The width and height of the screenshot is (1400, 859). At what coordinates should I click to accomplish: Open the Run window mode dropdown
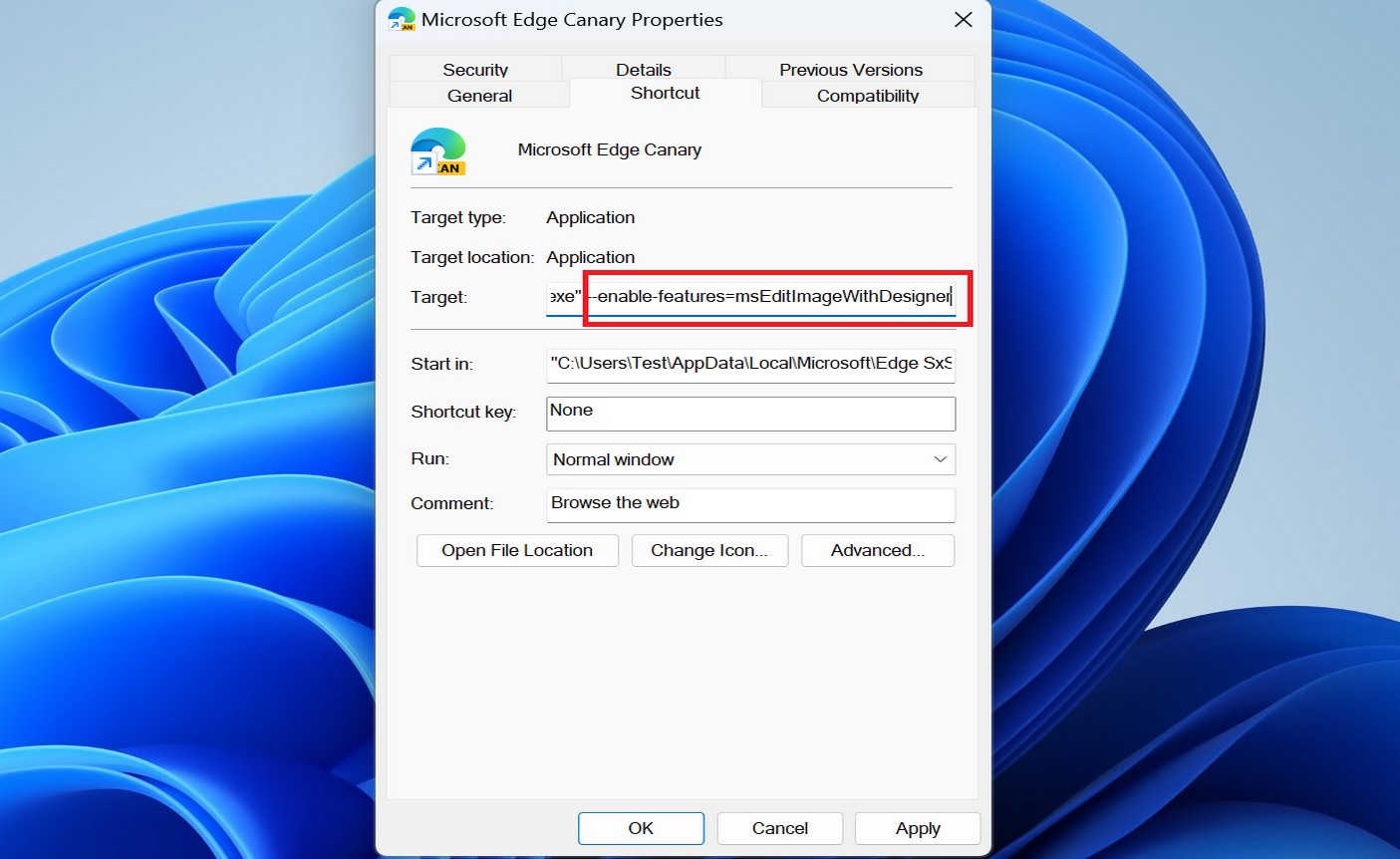click(x=938, y=458)
